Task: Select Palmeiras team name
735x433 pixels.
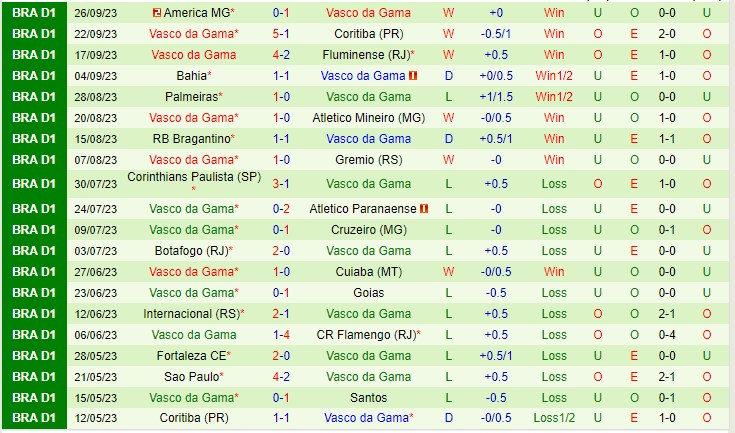Action: [x=192, y=97]
